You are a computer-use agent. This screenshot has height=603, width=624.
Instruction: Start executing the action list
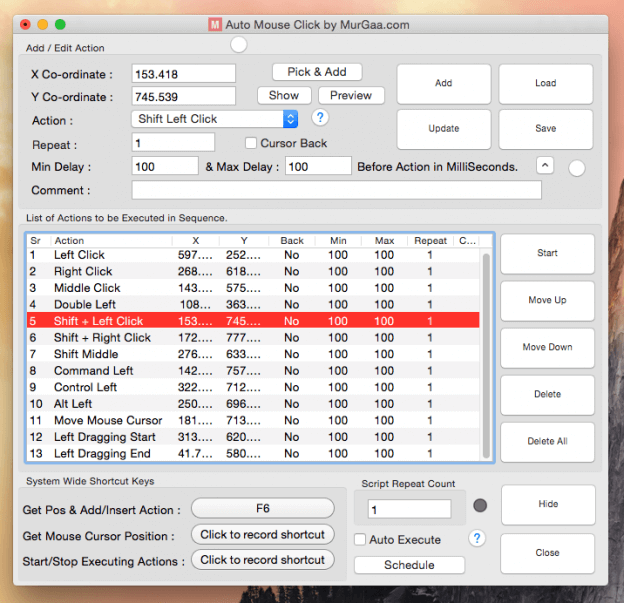[x=547, y=253]
